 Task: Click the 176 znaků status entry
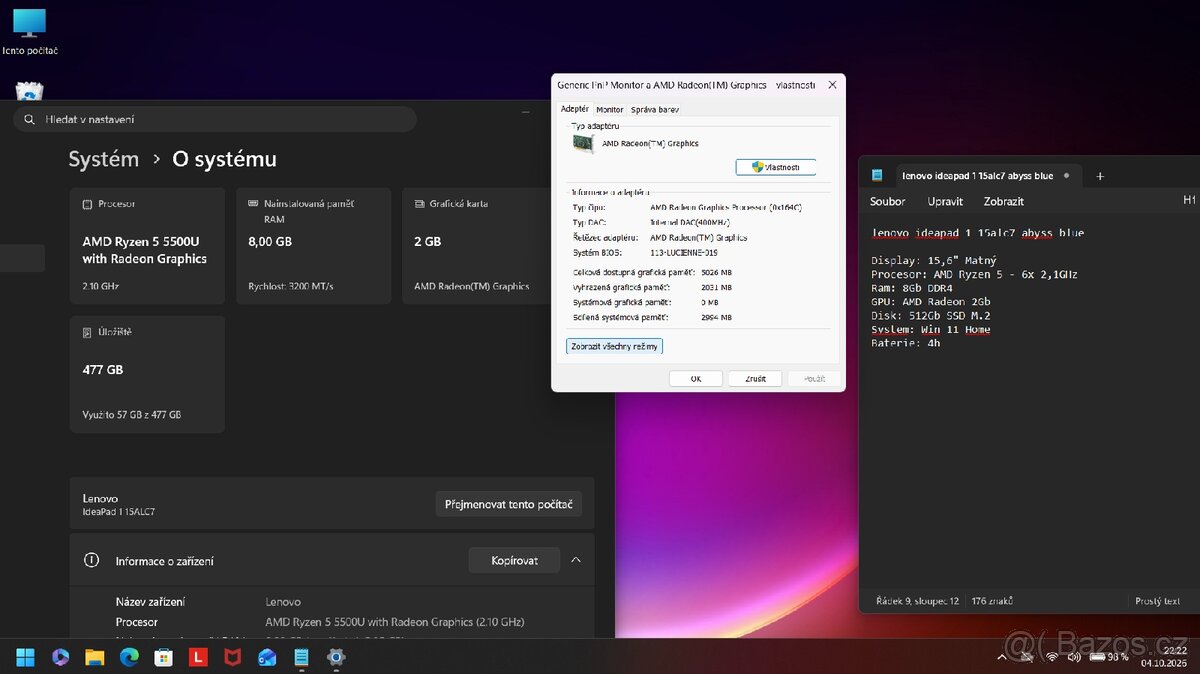(x=992, y=601)
